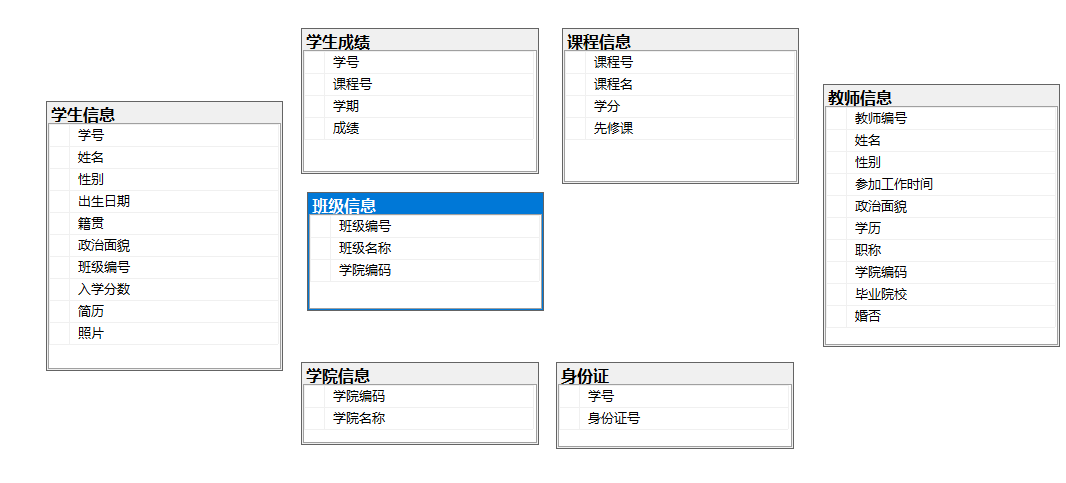Viewport: 1066px width, 483px height.
Task: Select the 成绩 field row
Action: (x=419, y=129)
